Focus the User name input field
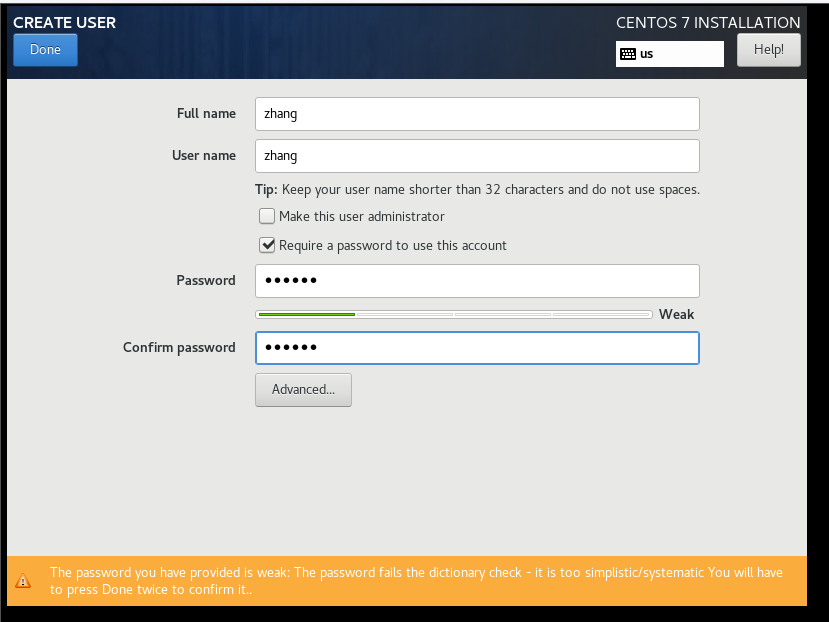 click(x=477, y=156)
